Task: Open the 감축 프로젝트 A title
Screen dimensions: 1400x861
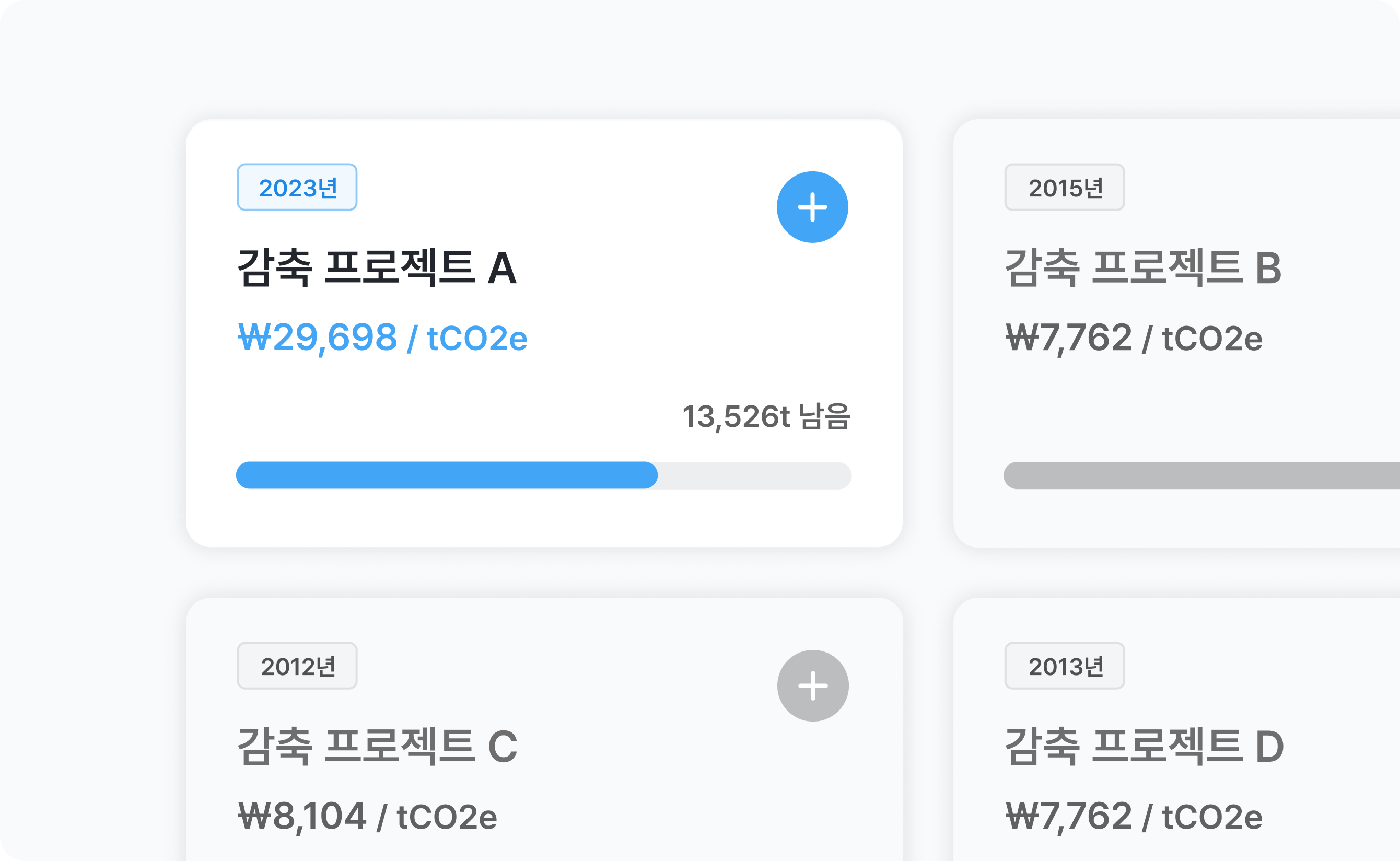Action: pyautogui.click(x=377, y=267)
